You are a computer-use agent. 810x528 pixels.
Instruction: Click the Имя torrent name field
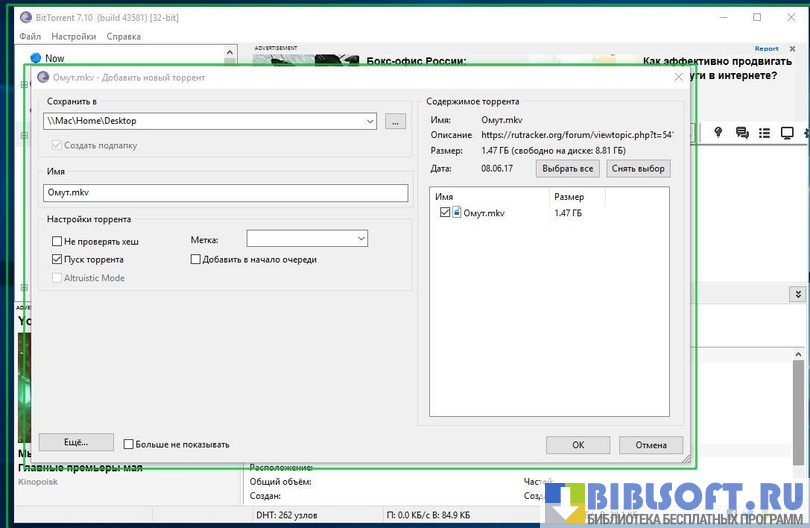click(226, 194)
